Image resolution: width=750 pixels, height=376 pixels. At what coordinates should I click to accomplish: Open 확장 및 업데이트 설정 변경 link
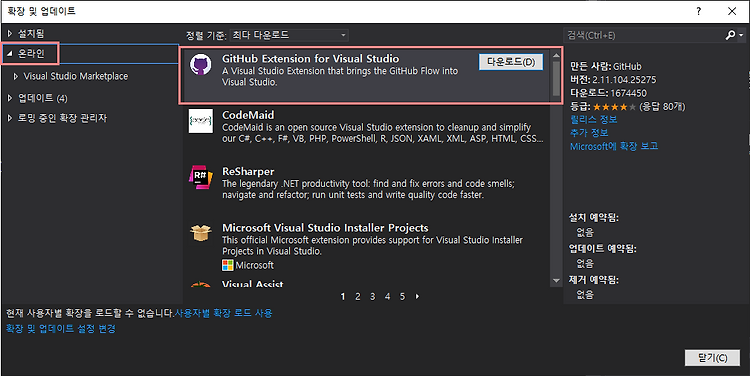click(61, 329)
